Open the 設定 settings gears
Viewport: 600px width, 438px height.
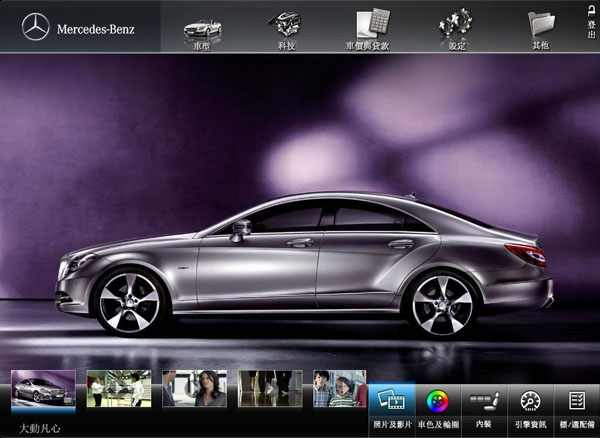pos(456,27)
